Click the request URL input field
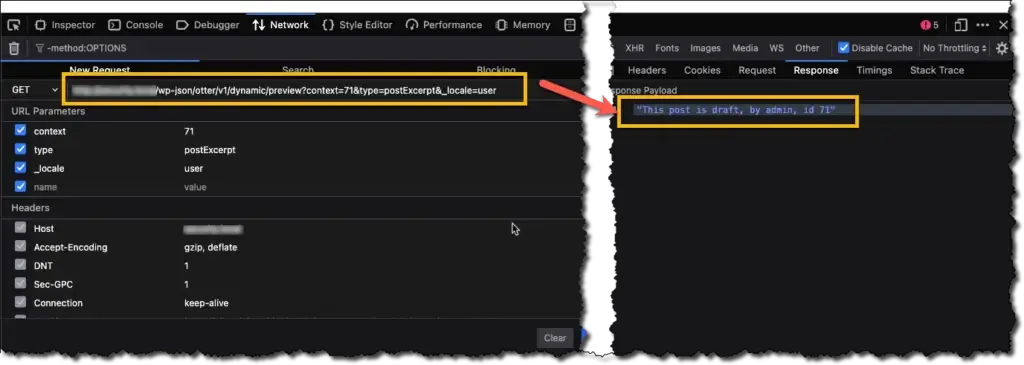The height and width of the screenshot is (365, 1024). [295, 90]
